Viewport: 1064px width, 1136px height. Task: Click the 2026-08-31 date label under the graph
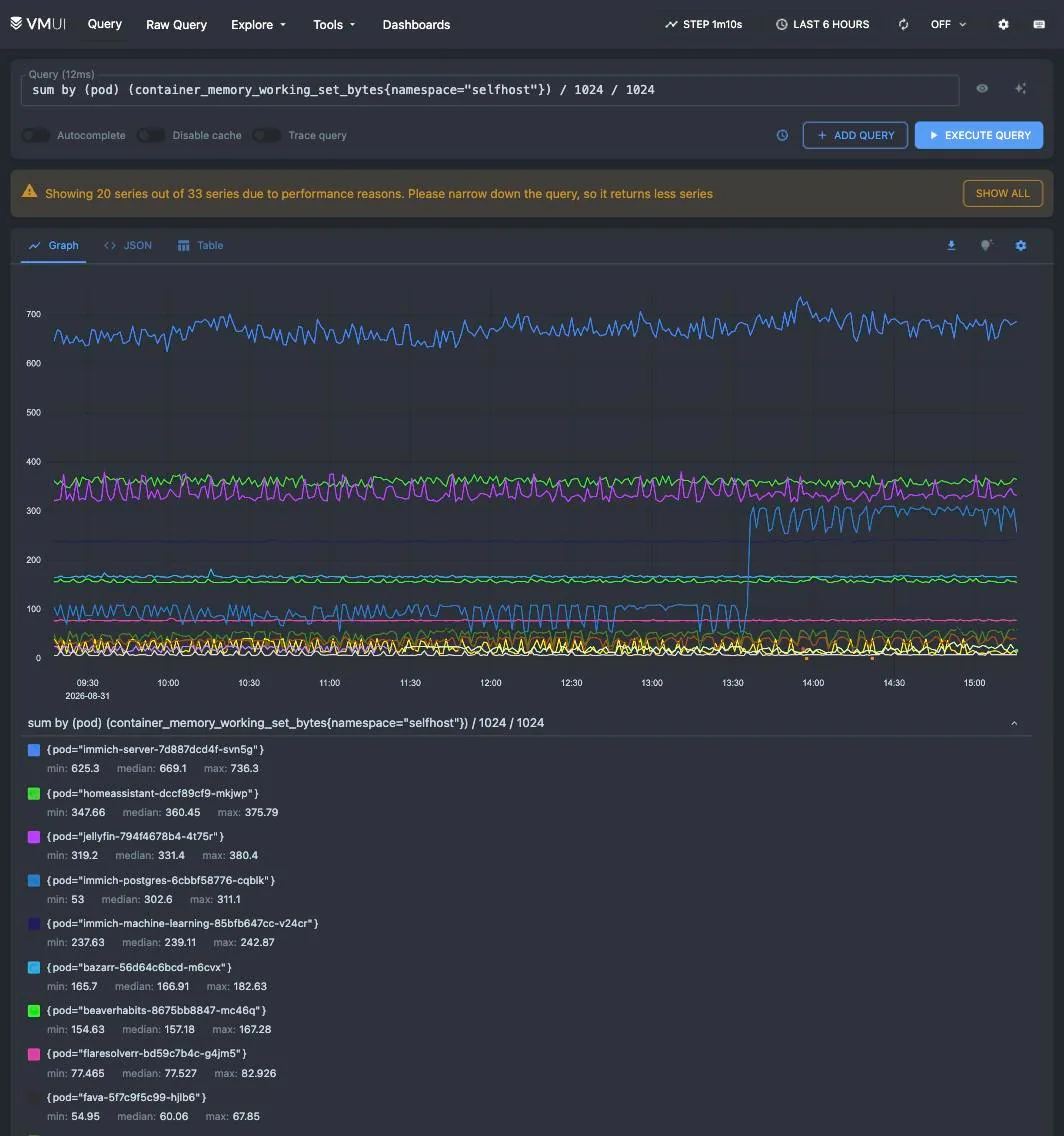point(87,696)
